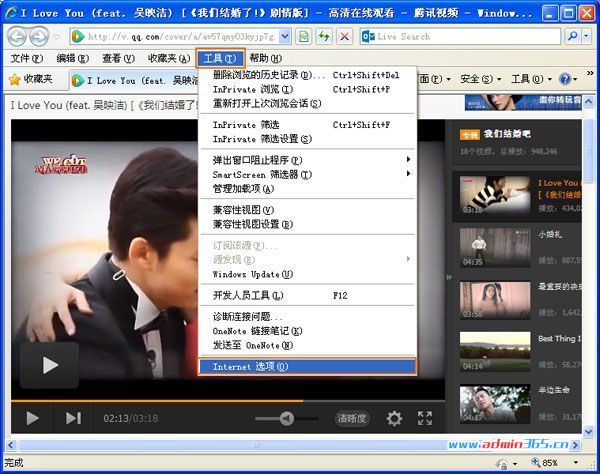Play the video using the large overlay play button
600x474 pixels.
pyautogui.click(x=50, y=365)
